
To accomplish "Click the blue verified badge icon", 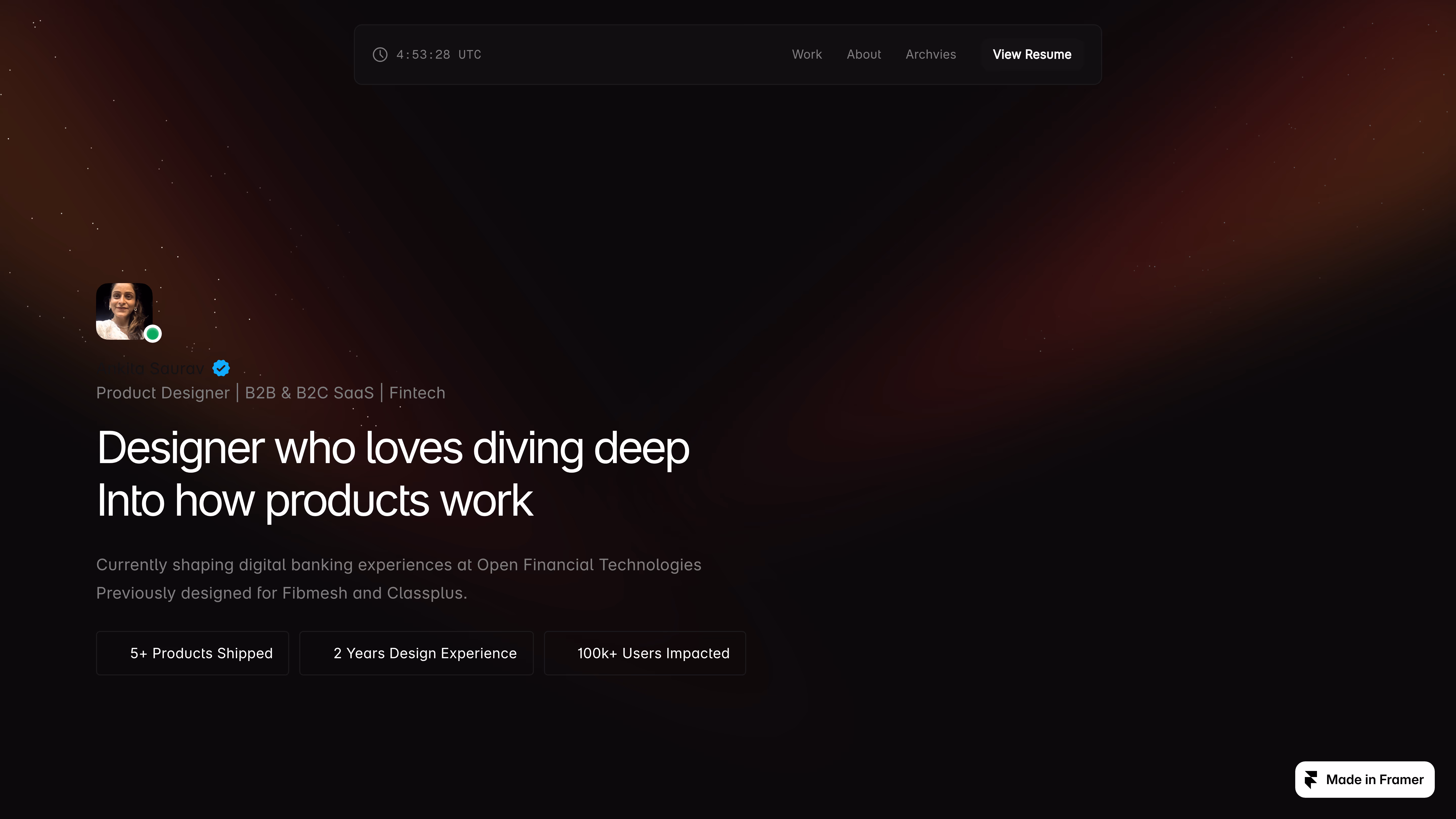I will tap(221, 368).
